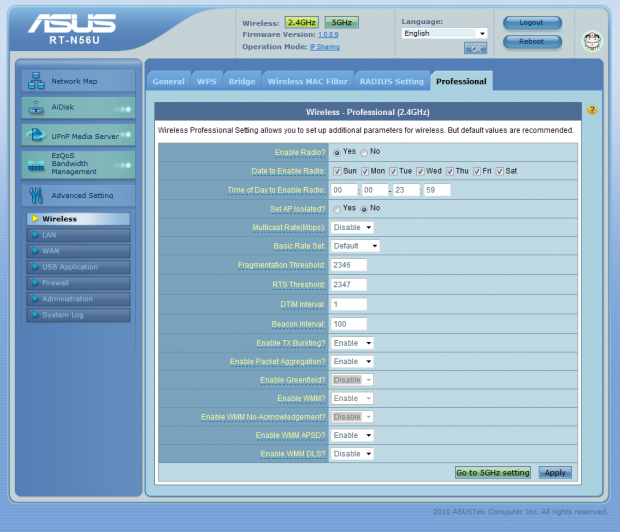The width and height of the screenshot is (620, 532).
Task: Select the 5GHz wireless band button
Action: click(x=342, y=23)
